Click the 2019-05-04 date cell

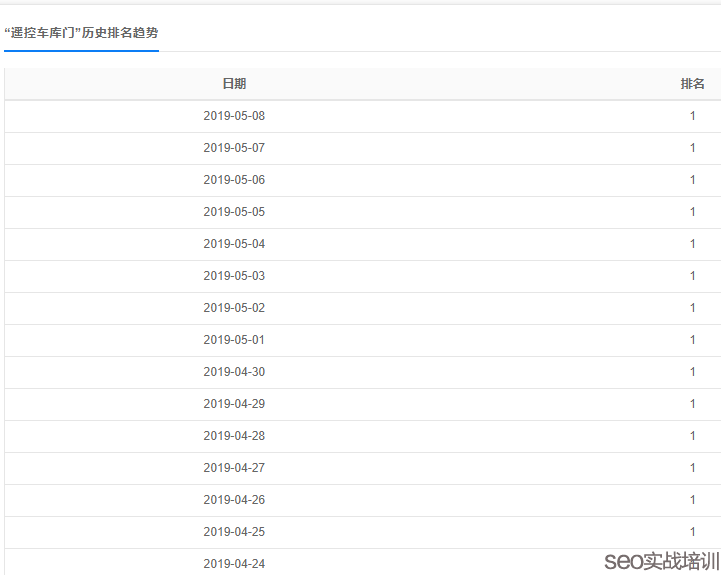pyautogui.click(x=234, y=244)
